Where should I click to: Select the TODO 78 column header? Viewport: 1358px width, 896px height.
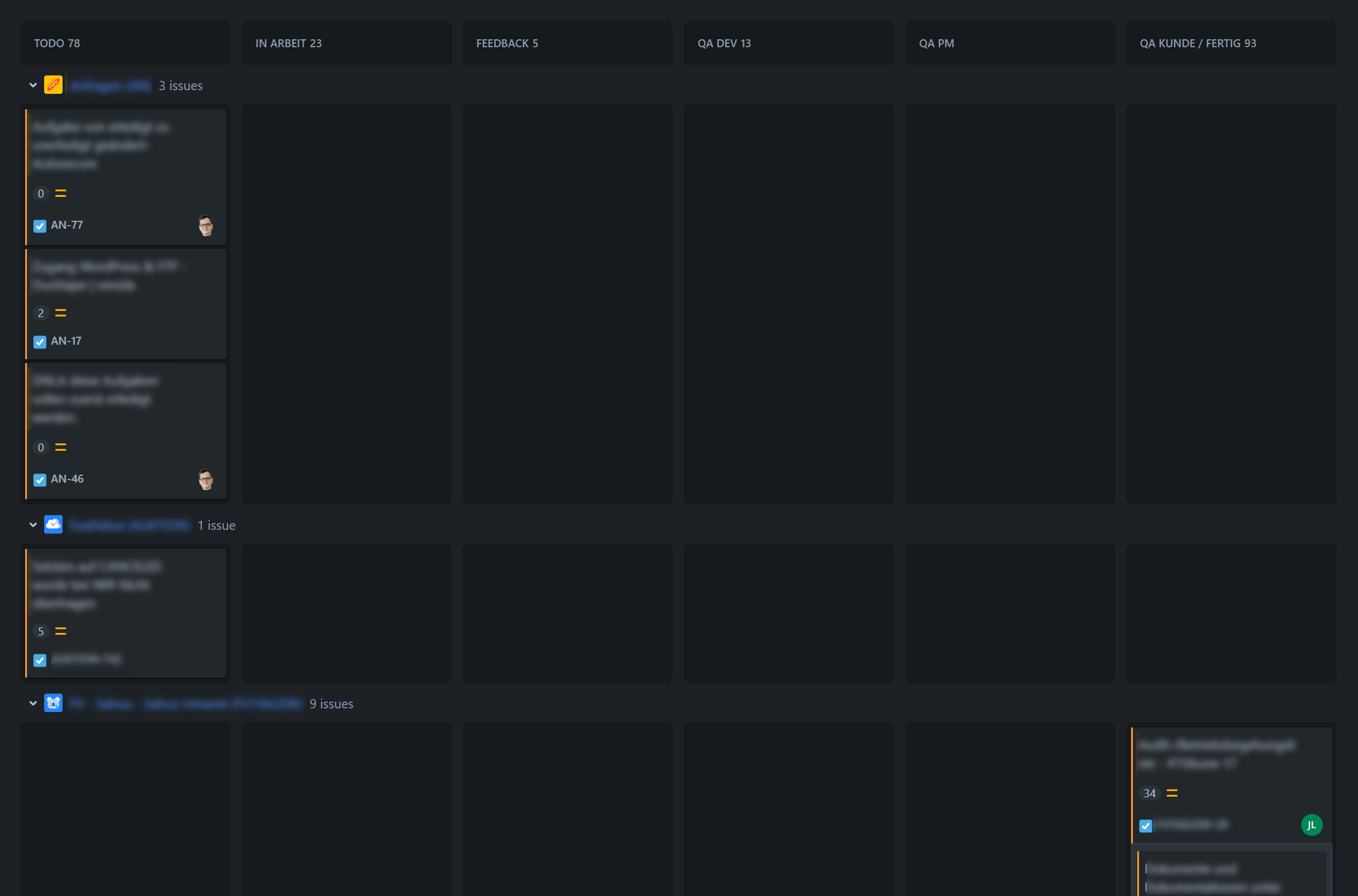[126, 43]
